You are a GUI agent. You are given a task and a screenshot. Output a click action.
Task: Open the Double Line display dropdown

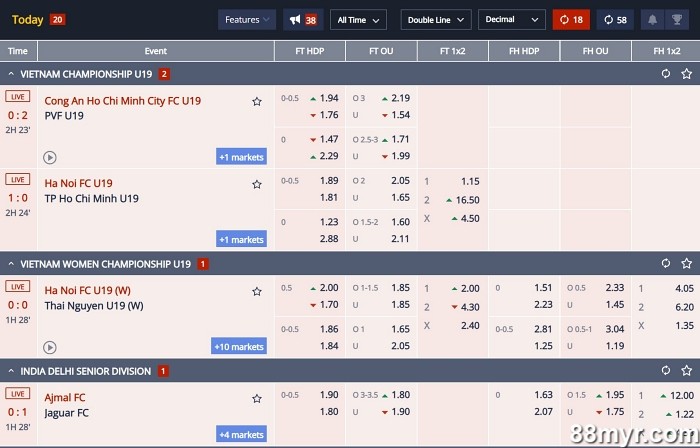click(436, 20)
